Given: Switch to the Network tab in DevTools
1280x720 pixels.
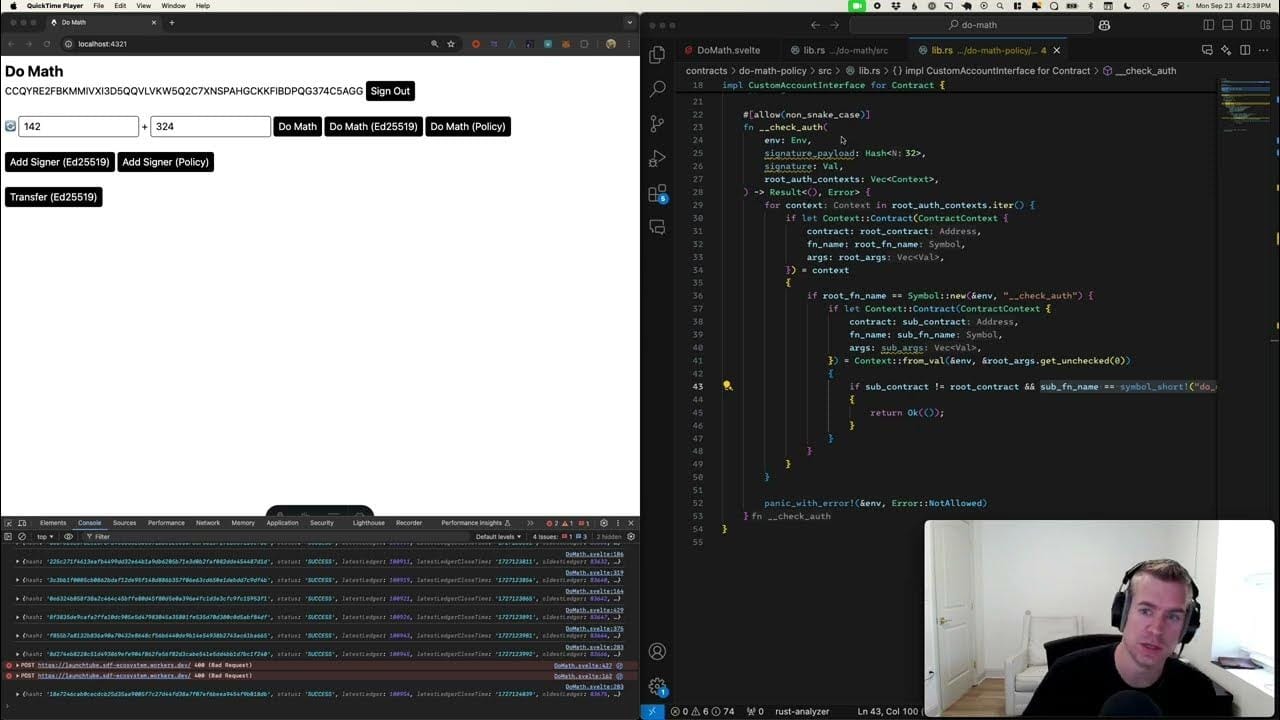Looking at the screenshot, I should pyautogui.click(x=208, y=523).
